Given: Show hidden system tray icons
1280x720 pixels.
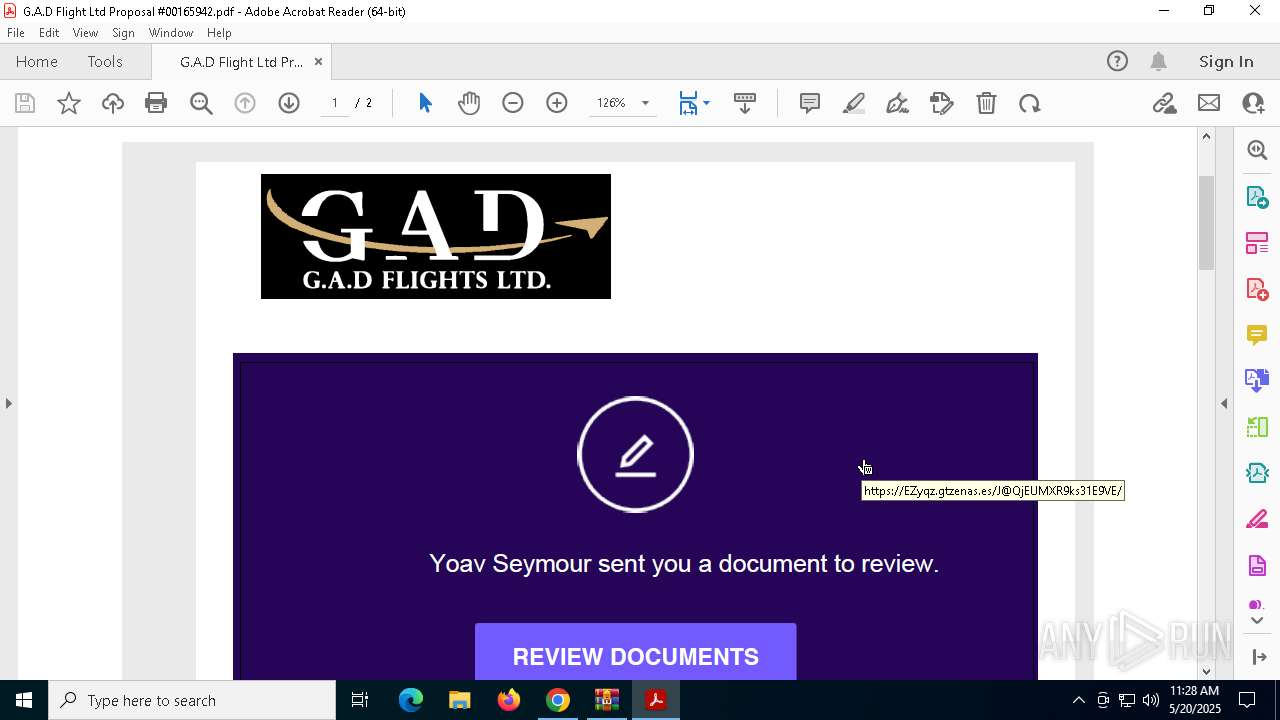Looking at the screenshot, I should tap(1078, 700).
